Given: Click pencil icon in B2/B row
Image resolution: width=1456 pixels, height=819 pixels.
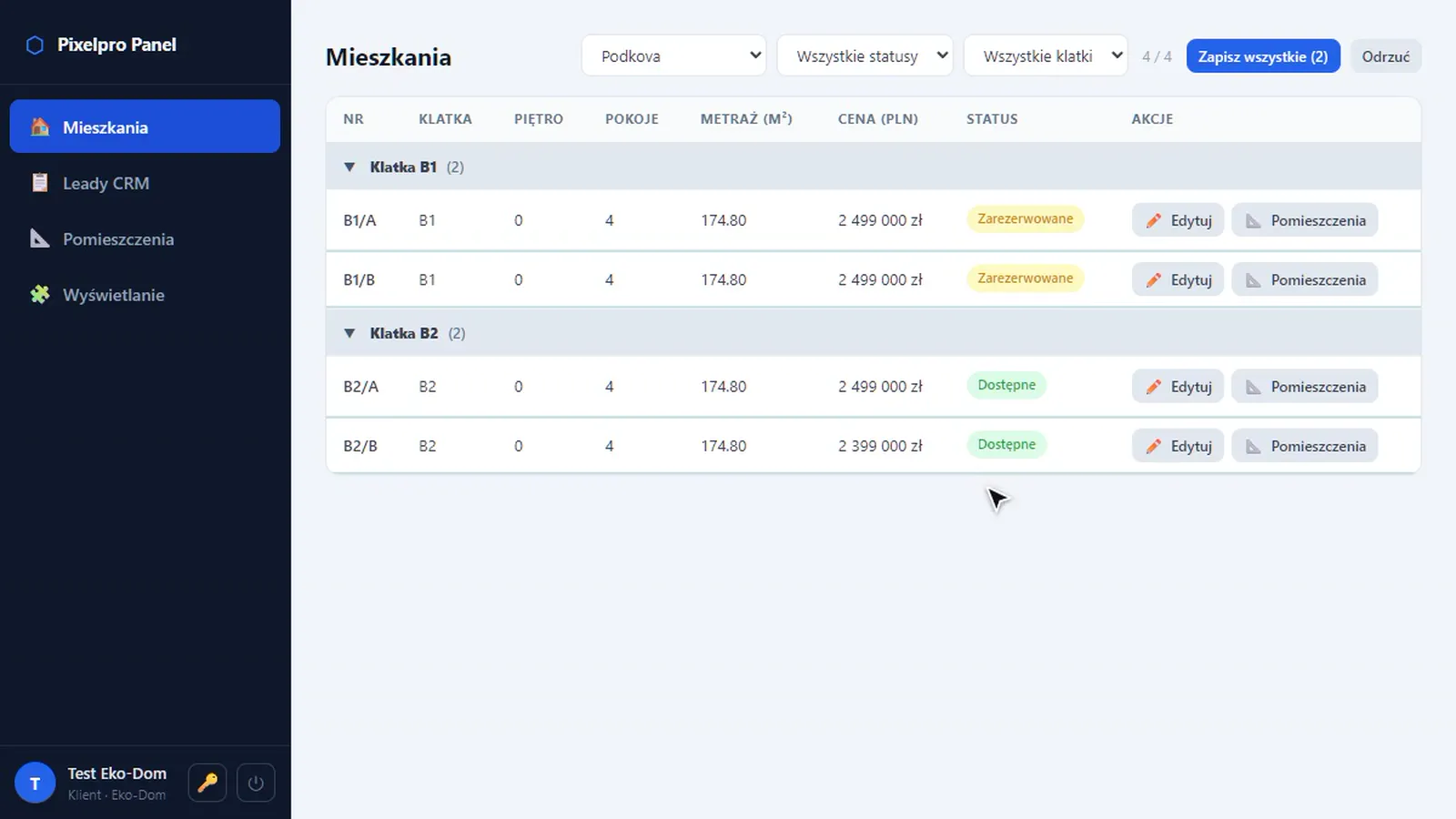Looking at the screenshot, I should (x=1154, y=446).
